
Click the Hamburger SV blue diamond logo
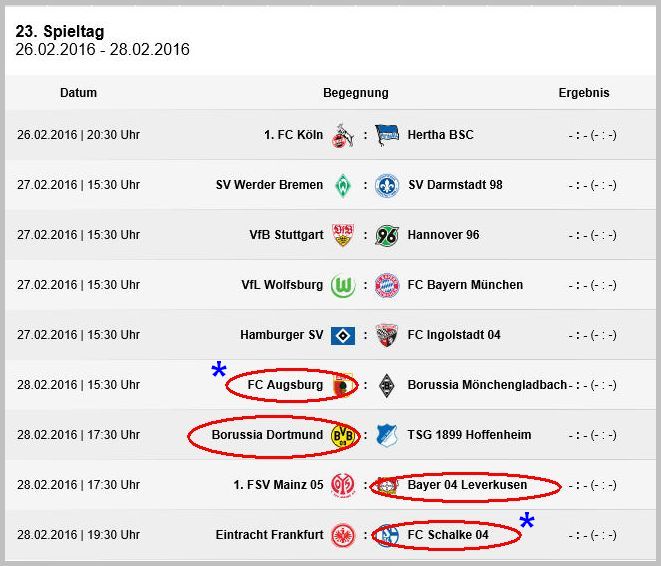(x=343, y=335)
